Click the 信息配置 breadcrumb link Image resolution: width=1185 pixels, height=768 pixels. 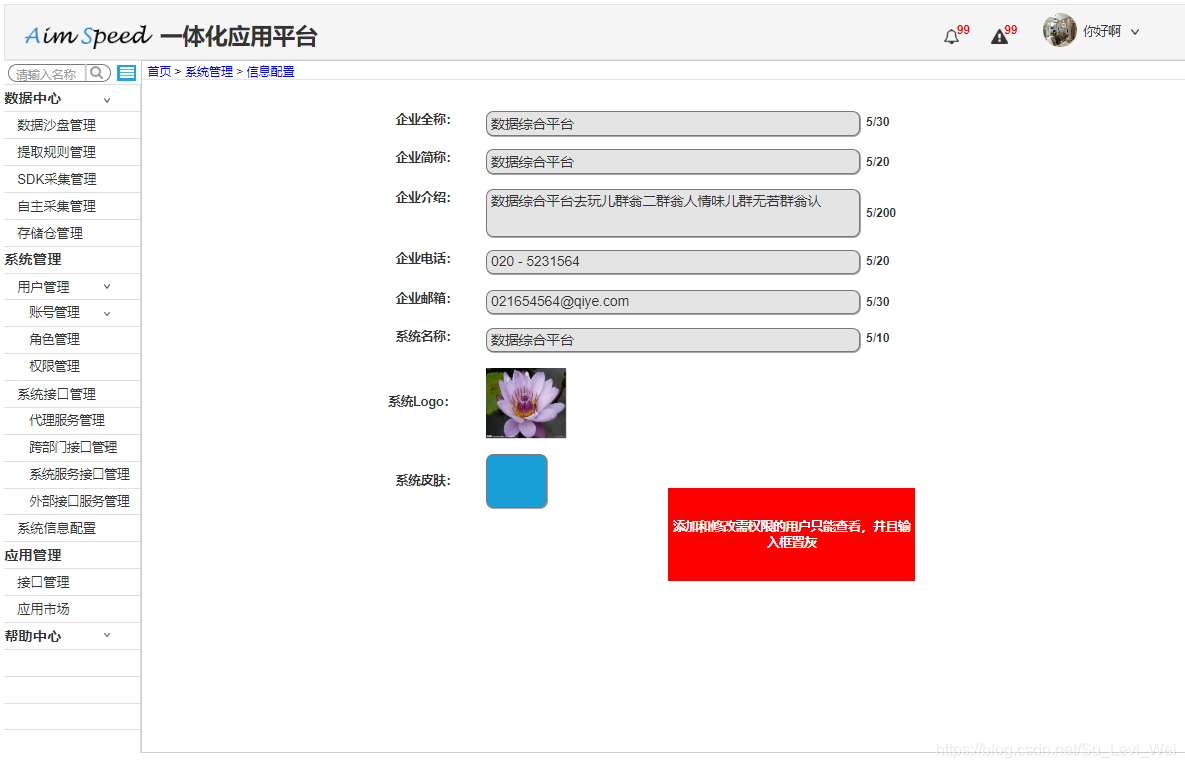[x=271, y=72]
